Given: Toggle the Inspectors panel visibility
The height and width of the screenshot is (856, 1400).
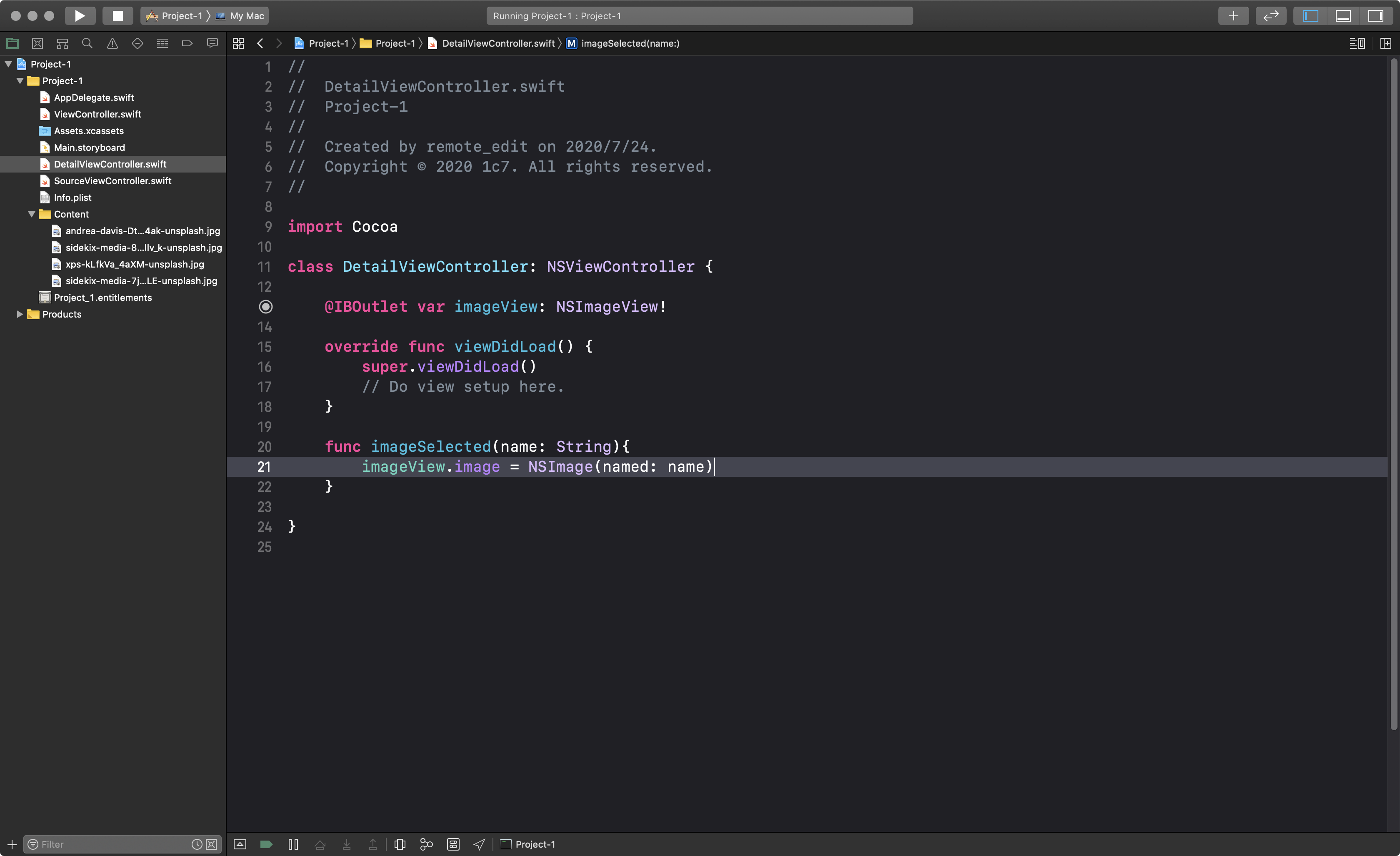Looking at the screenshot, I should point(1375,15).
